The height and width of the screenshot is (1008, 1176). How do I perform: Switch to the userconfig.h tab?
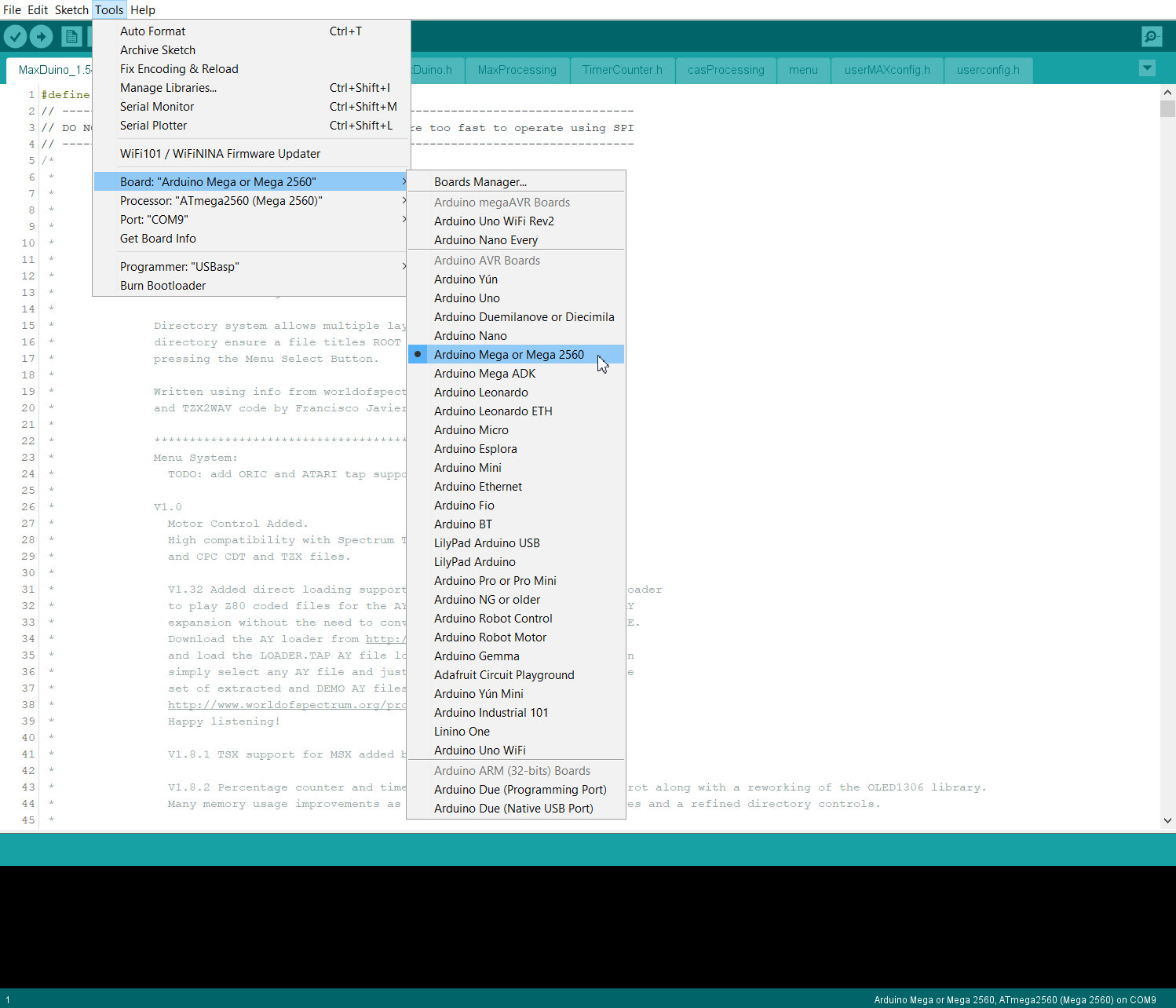[988, 70]
